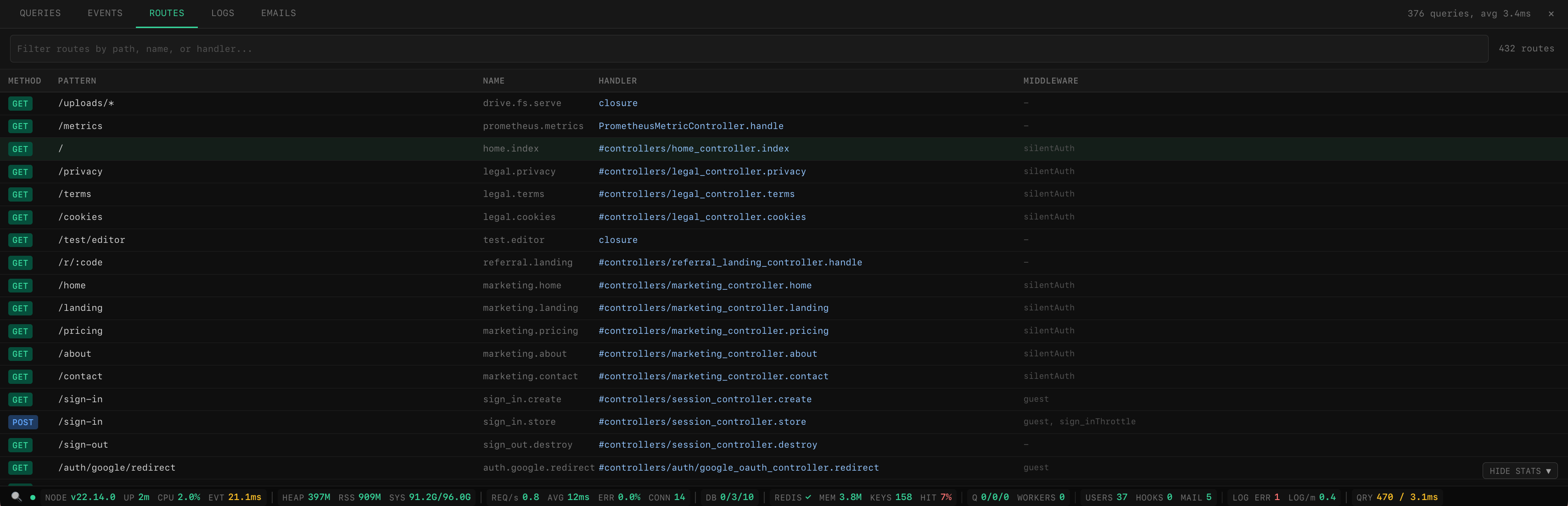Click the GET badge on /uploads/* row

coord(20,103)
